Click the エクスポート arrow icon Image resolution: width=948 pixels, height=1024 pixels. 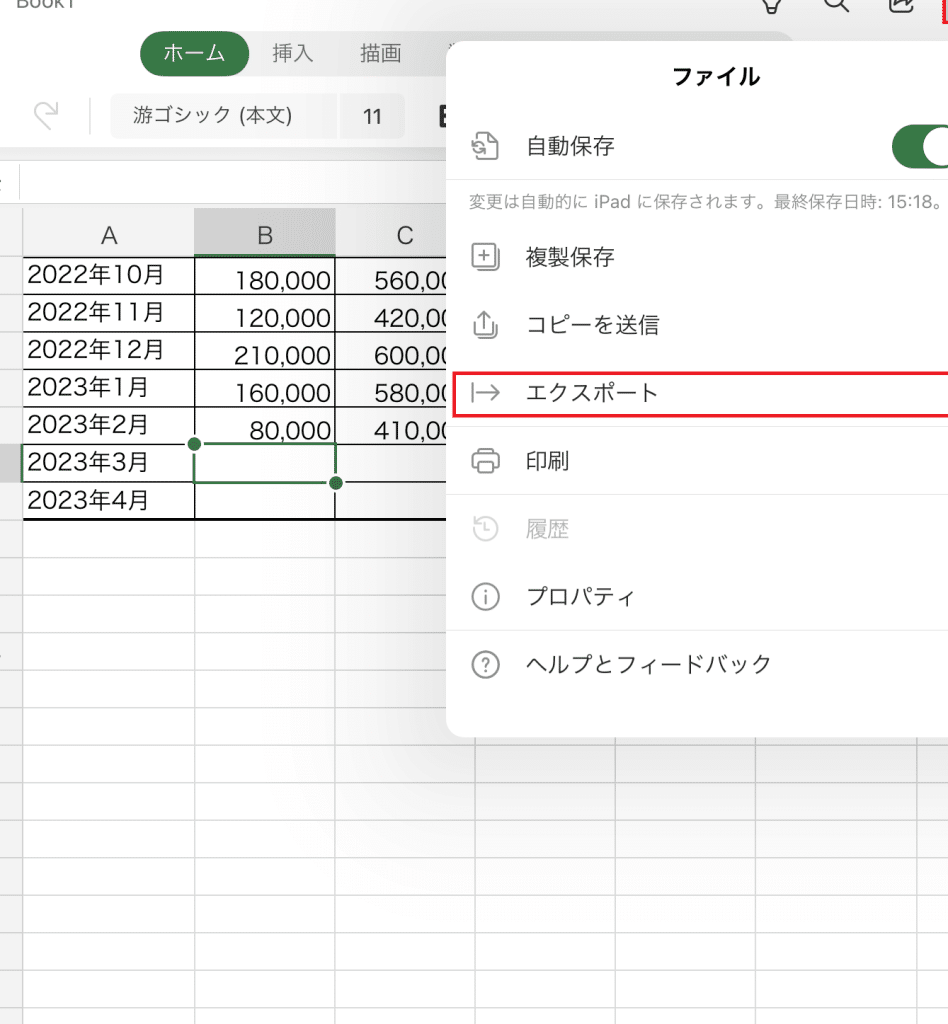tap(485, 392)
